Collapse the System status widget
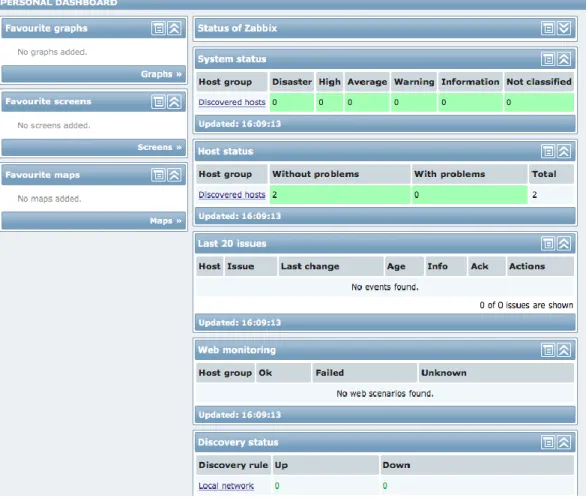 (x=564, y=59)
